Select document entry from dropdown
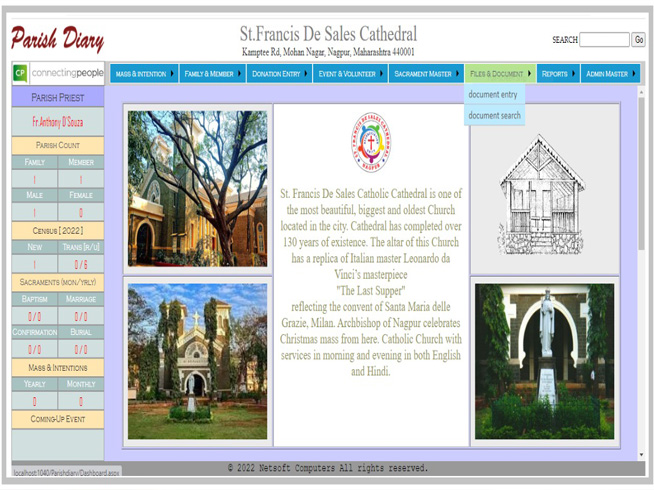Image resolution: width=654 pixels, height=490 pixels. (x=493, y=95)
